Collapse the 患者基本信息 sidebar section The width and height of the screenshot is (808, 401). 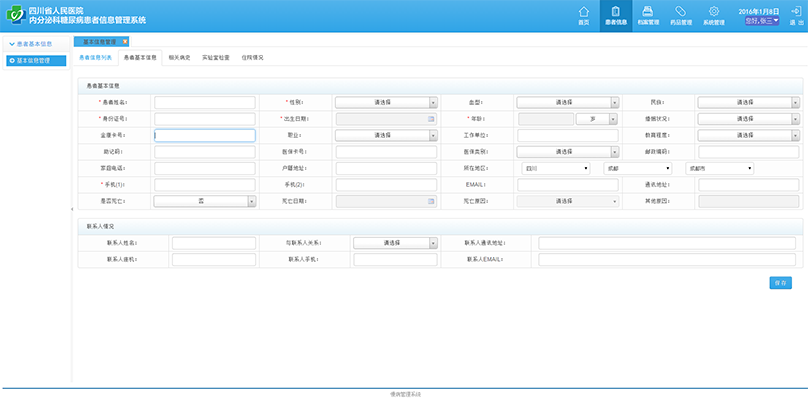(9, 44)
